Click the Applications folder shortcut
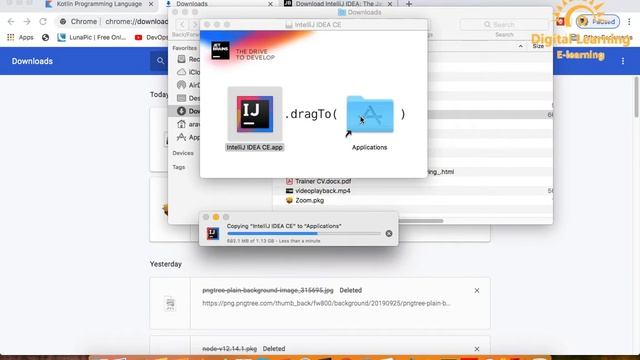The height and width of the screenshot is (360, 640). (370, 115)
